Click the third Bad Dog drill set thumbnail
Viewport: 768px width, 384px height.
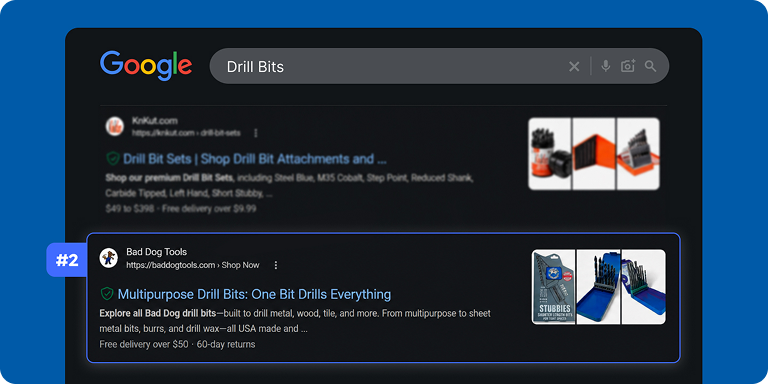pos(644,287)
